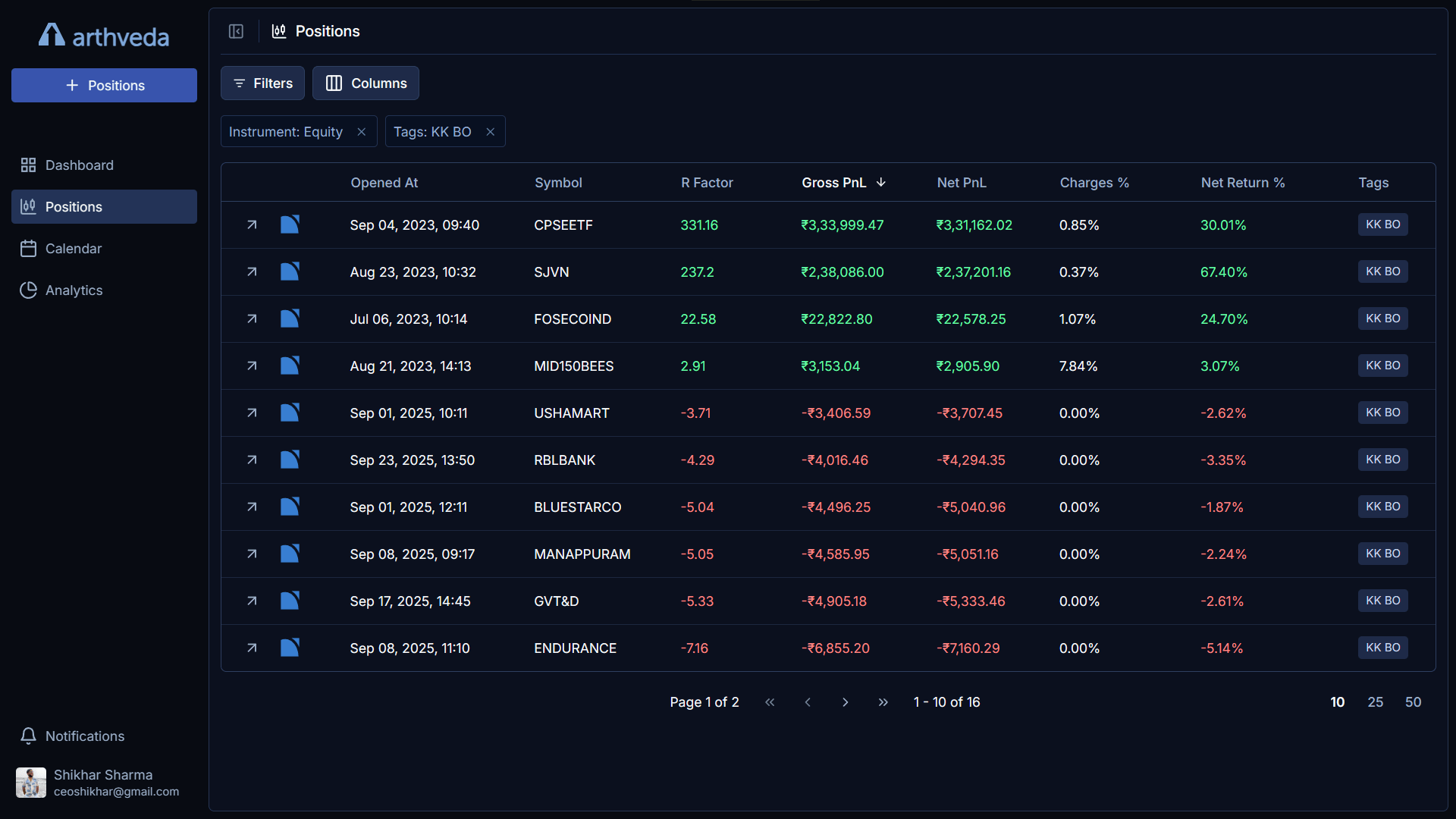Select Positions in the sidebar navigation
Image resolution: width=1456 pixels, height=819 pixels.
(x=74, y=206)
